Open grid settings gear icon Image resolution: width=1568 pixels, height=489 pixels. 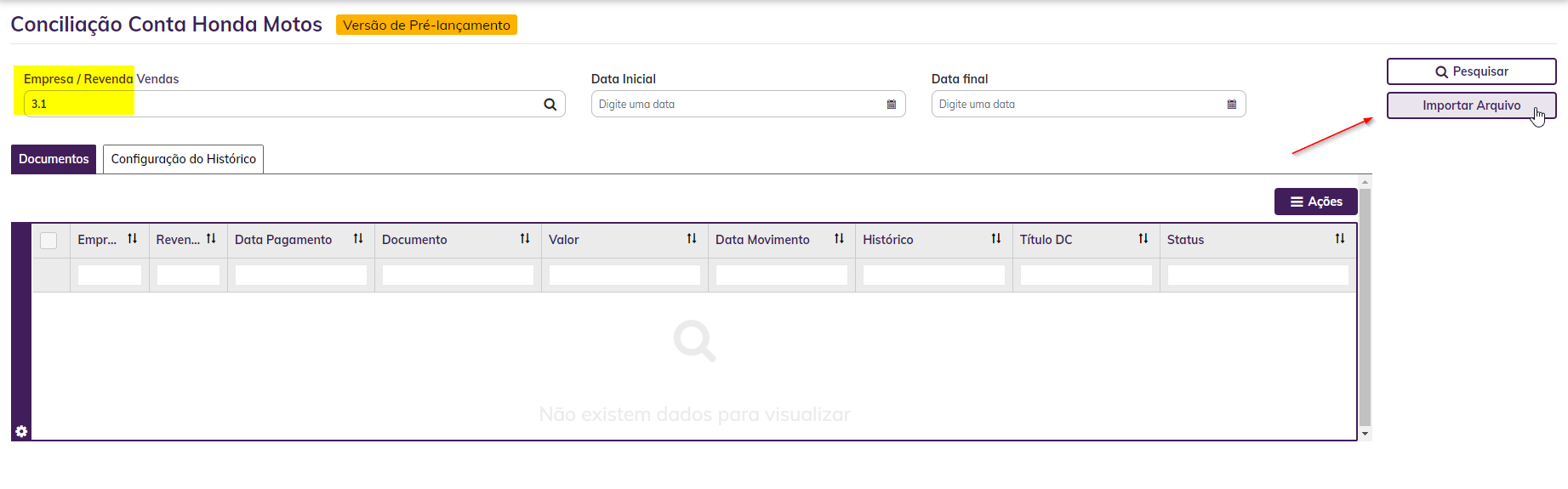(21, 431)
